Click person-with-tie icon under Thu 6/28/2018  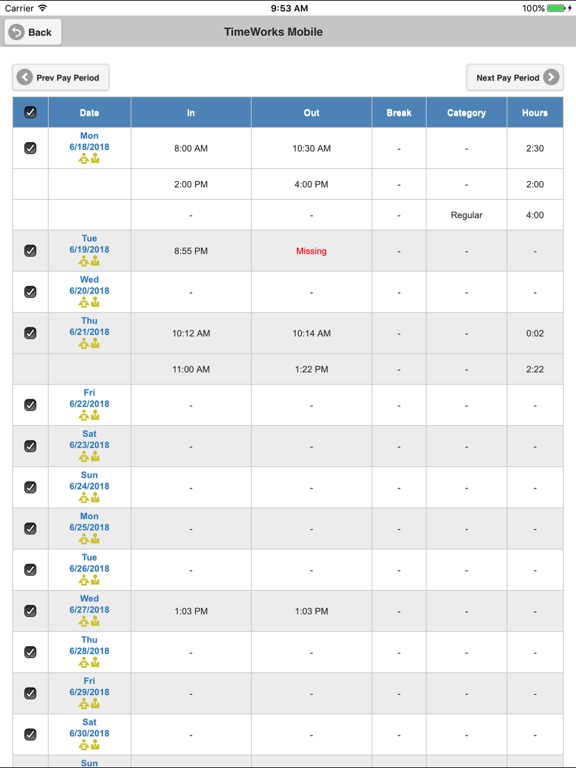pyautogui.click(x=95, y=662)
